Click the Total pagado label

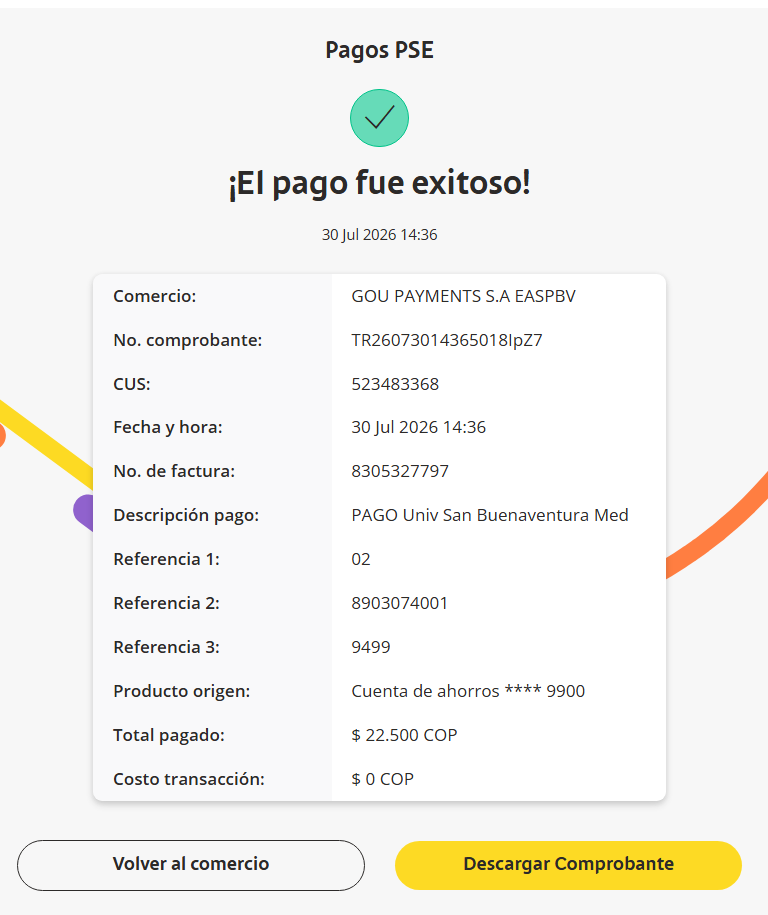point(169,735)
